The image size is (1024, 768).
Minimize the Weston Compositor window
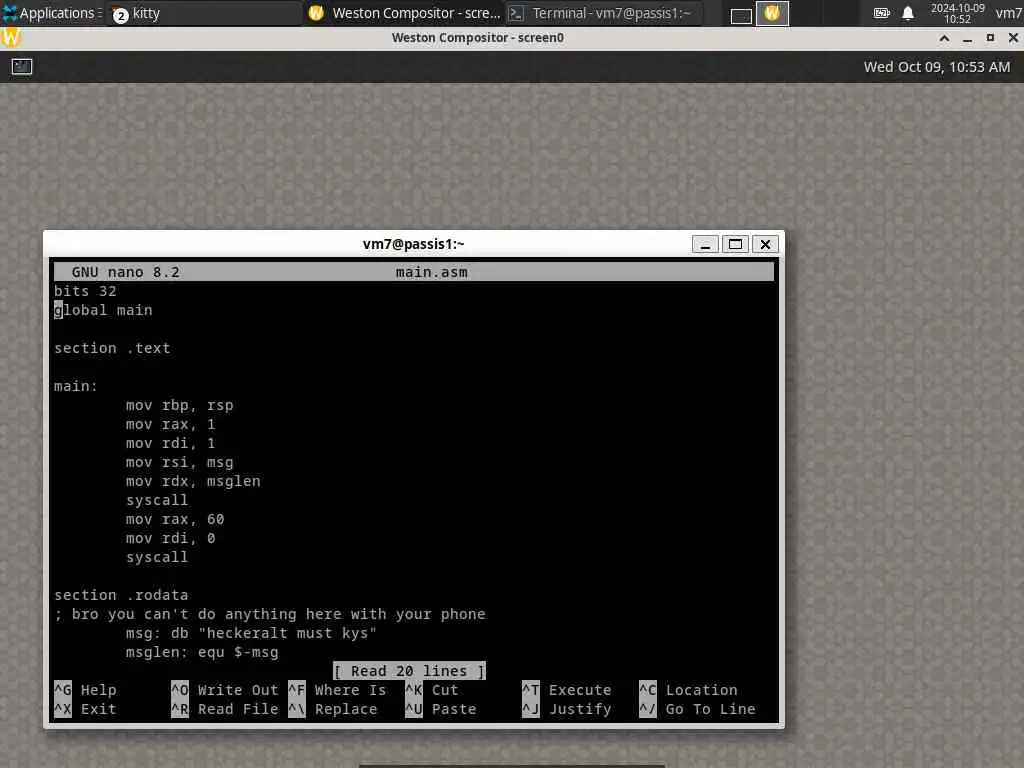[x=967, y=38]
